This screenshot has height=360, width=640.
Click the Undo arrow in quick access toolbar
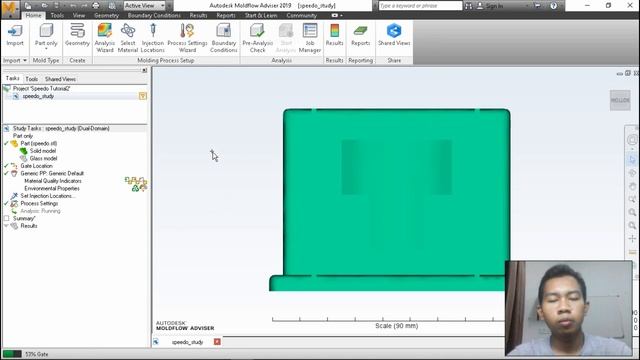coord(73,6)
